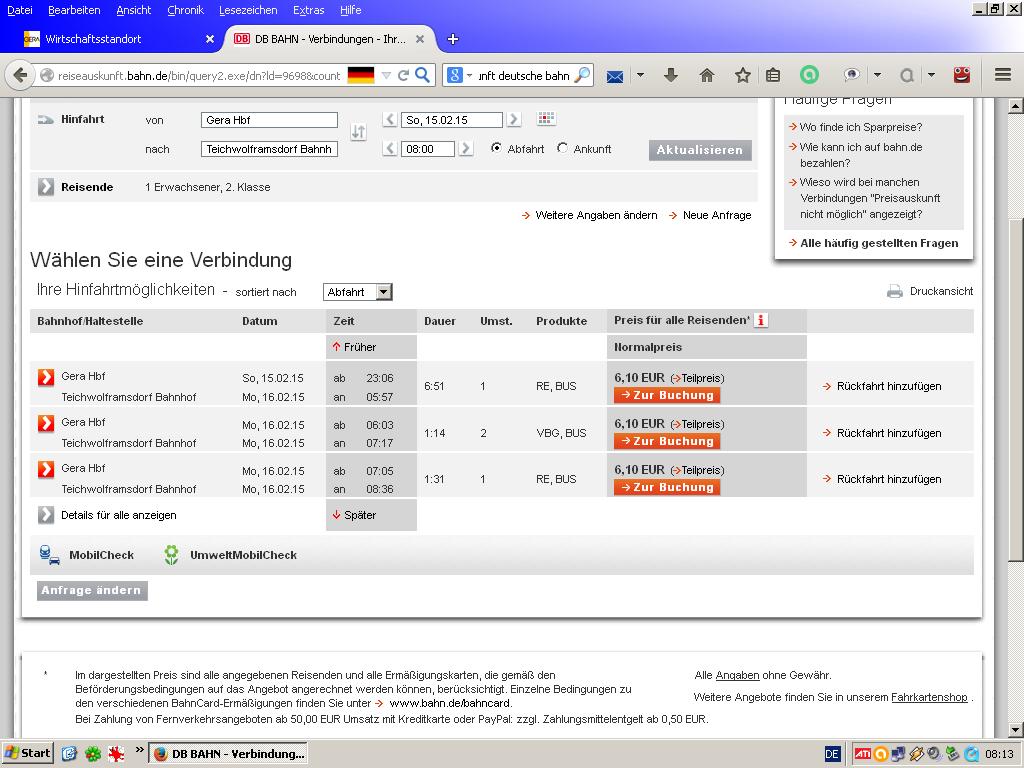Expand Details für alle anzeigen
This screenshot has width=1024, height=768.
click(x=46, y=515)
